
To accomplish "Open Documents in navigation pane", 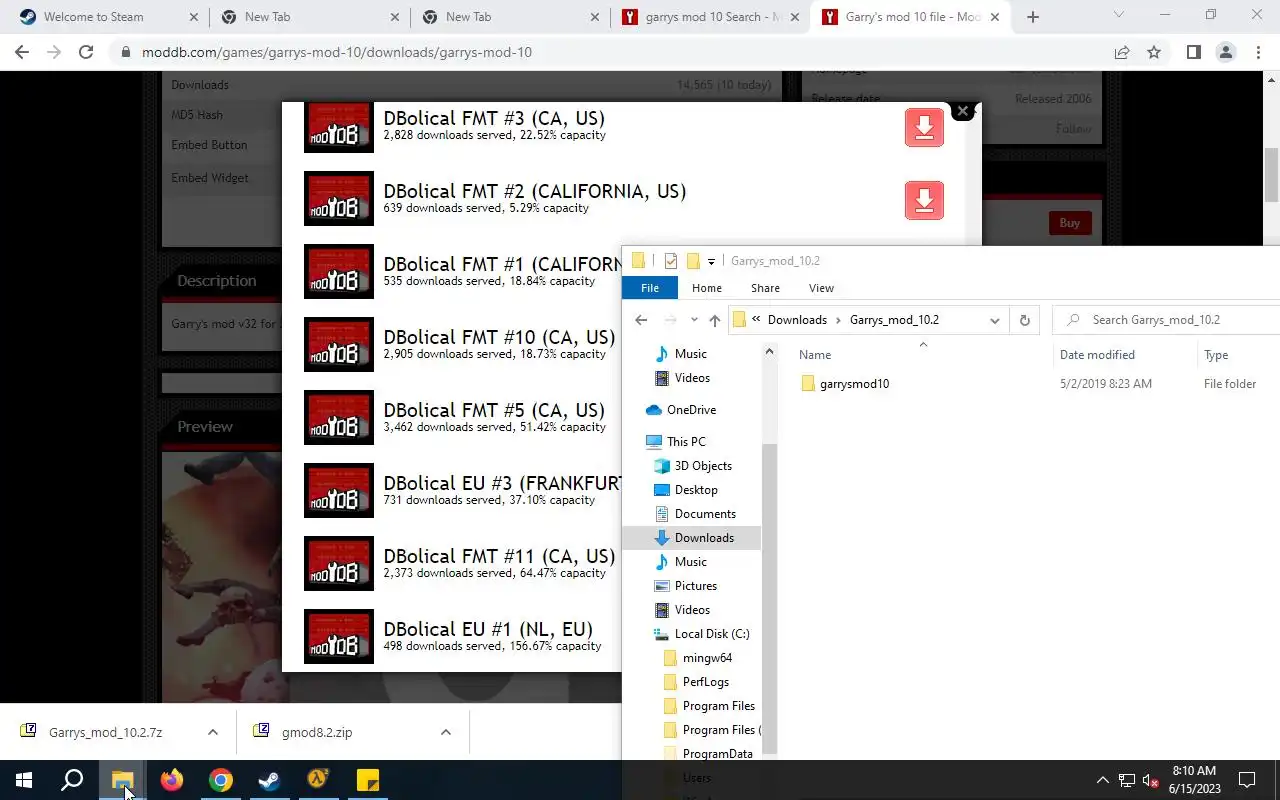I will pos(705,514).
